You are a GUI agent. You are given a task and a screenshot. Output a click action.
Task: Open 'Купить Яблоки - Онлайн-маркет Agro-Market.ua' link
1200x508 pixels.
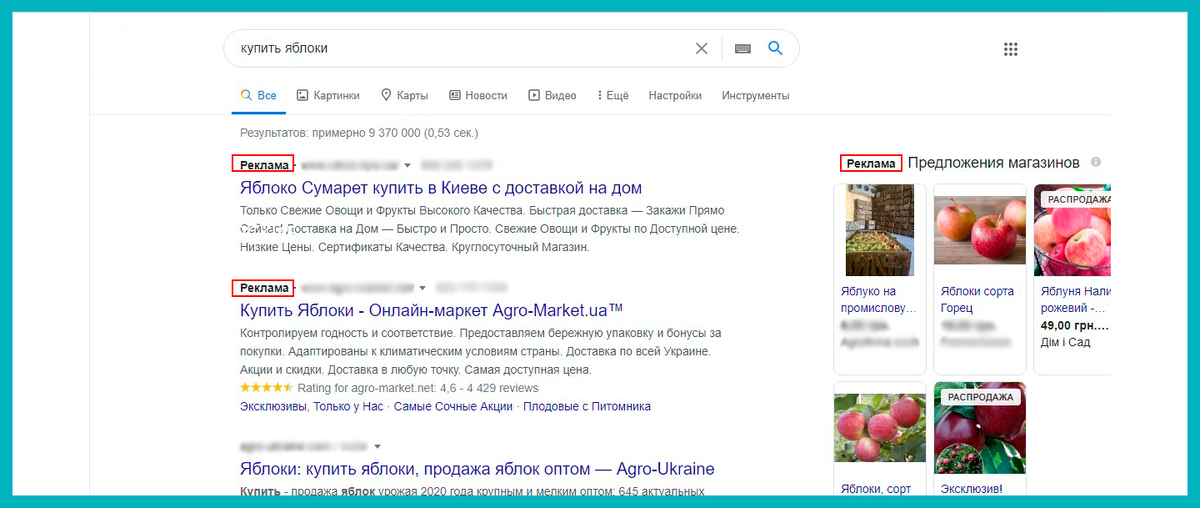tap(432, 310)
